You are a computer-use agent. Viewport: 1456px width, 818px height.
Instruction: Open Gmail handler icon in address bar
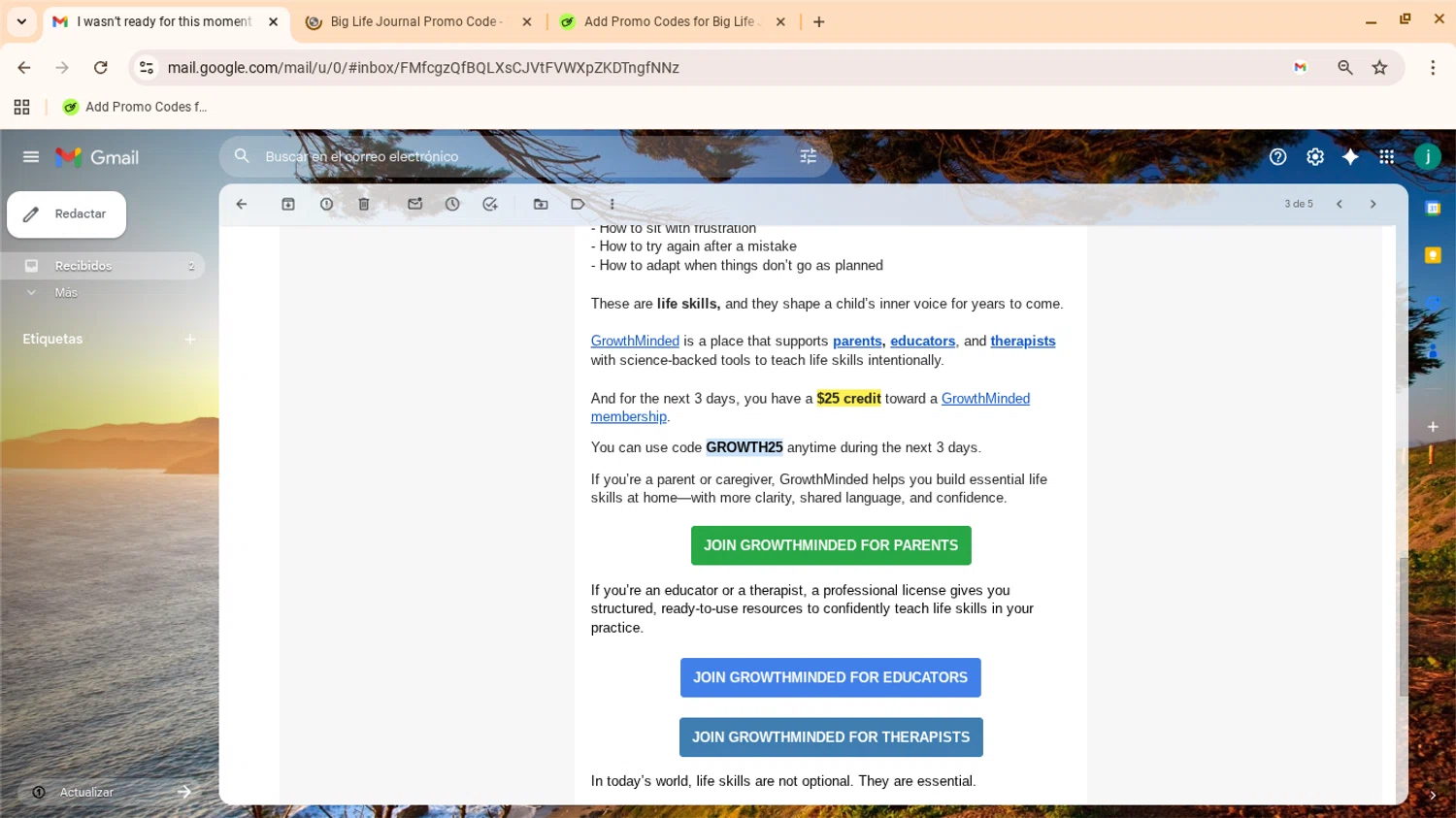pyautogui.click(x=1301, y=67)
